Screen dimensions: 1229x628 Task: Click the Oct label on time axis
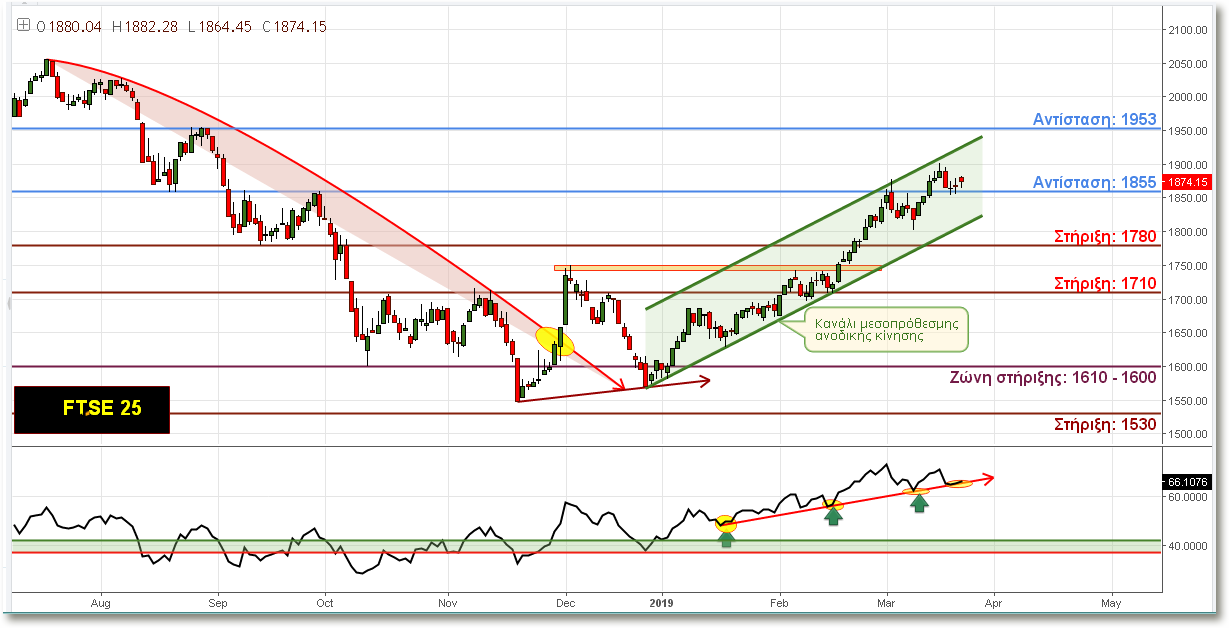point(323,604)
